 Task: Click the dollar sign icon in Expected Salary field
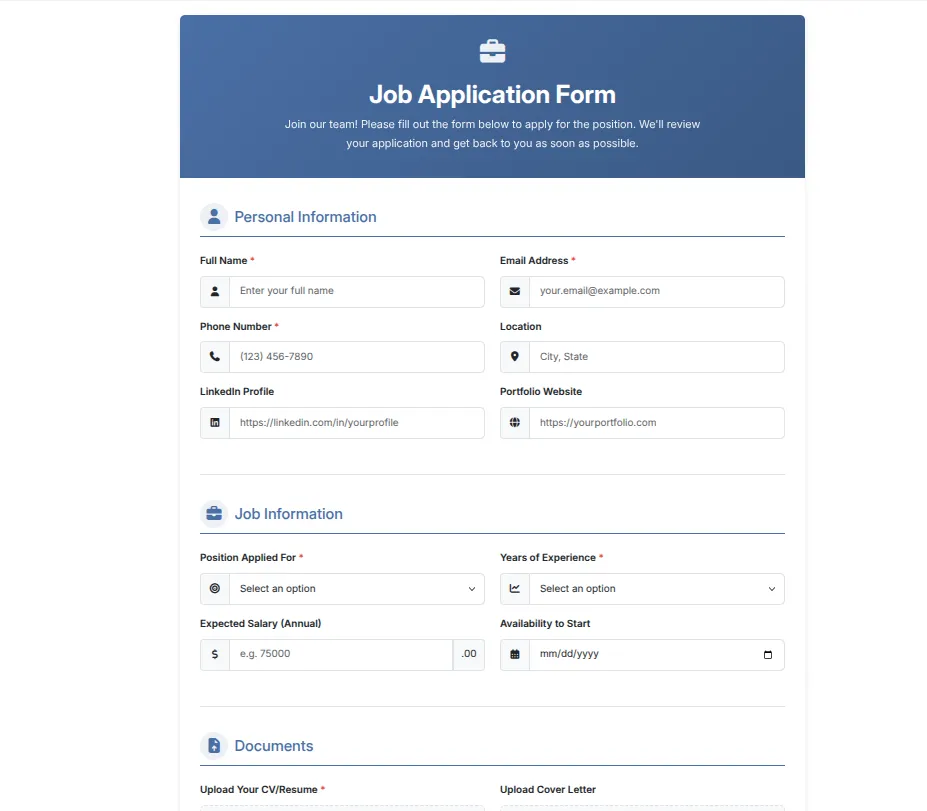coord(214,654)
